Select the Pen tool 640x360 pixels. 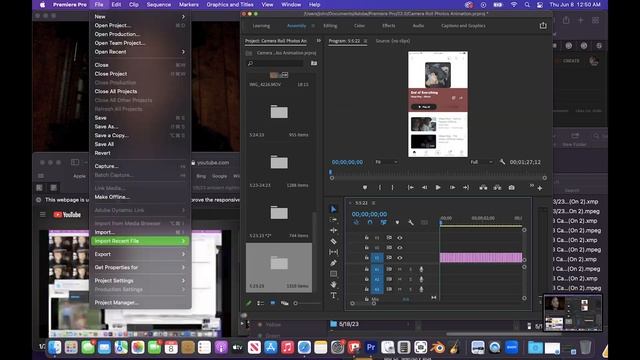333,263
